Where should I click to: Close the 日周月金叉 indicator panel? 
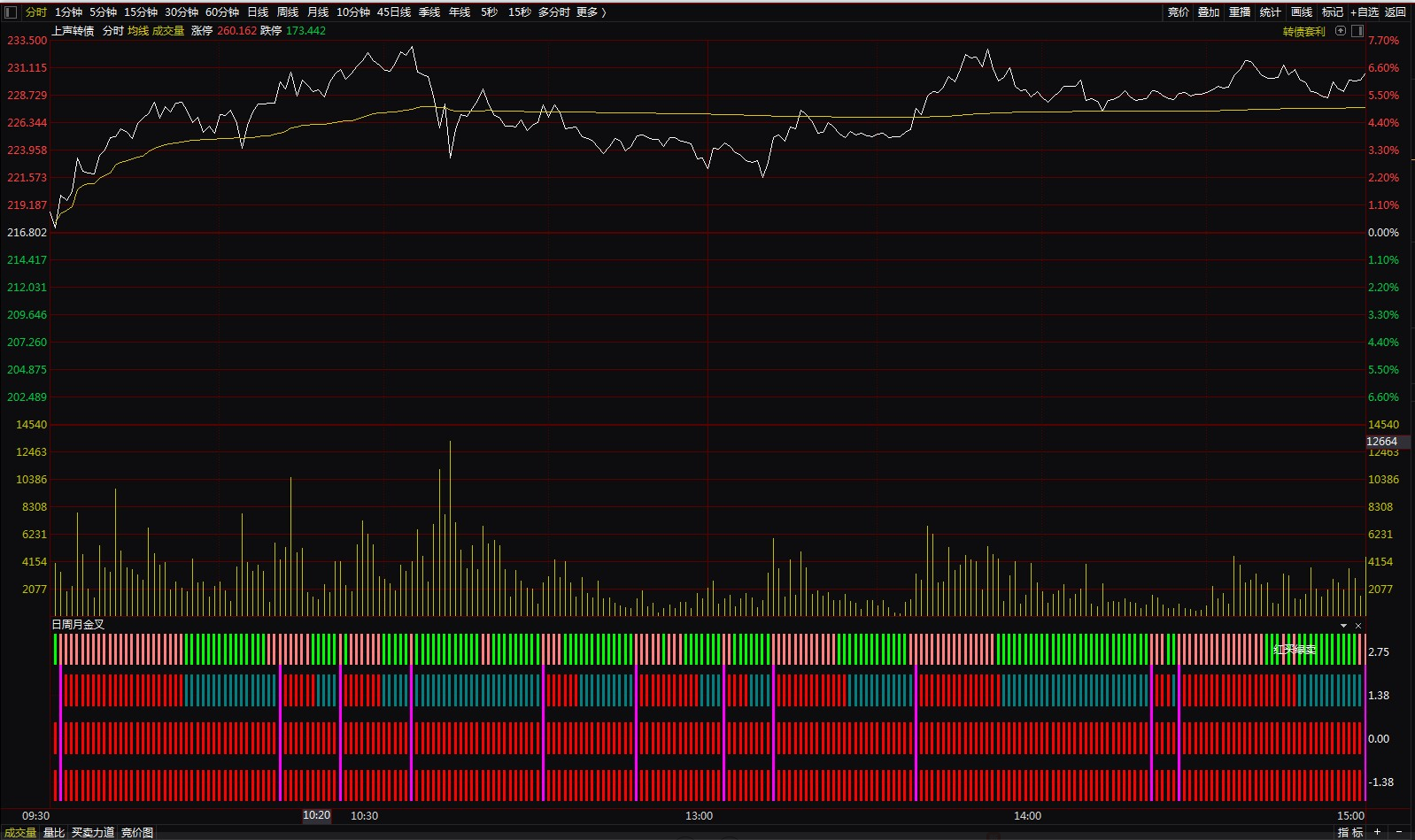click(x=1358, y=625)
